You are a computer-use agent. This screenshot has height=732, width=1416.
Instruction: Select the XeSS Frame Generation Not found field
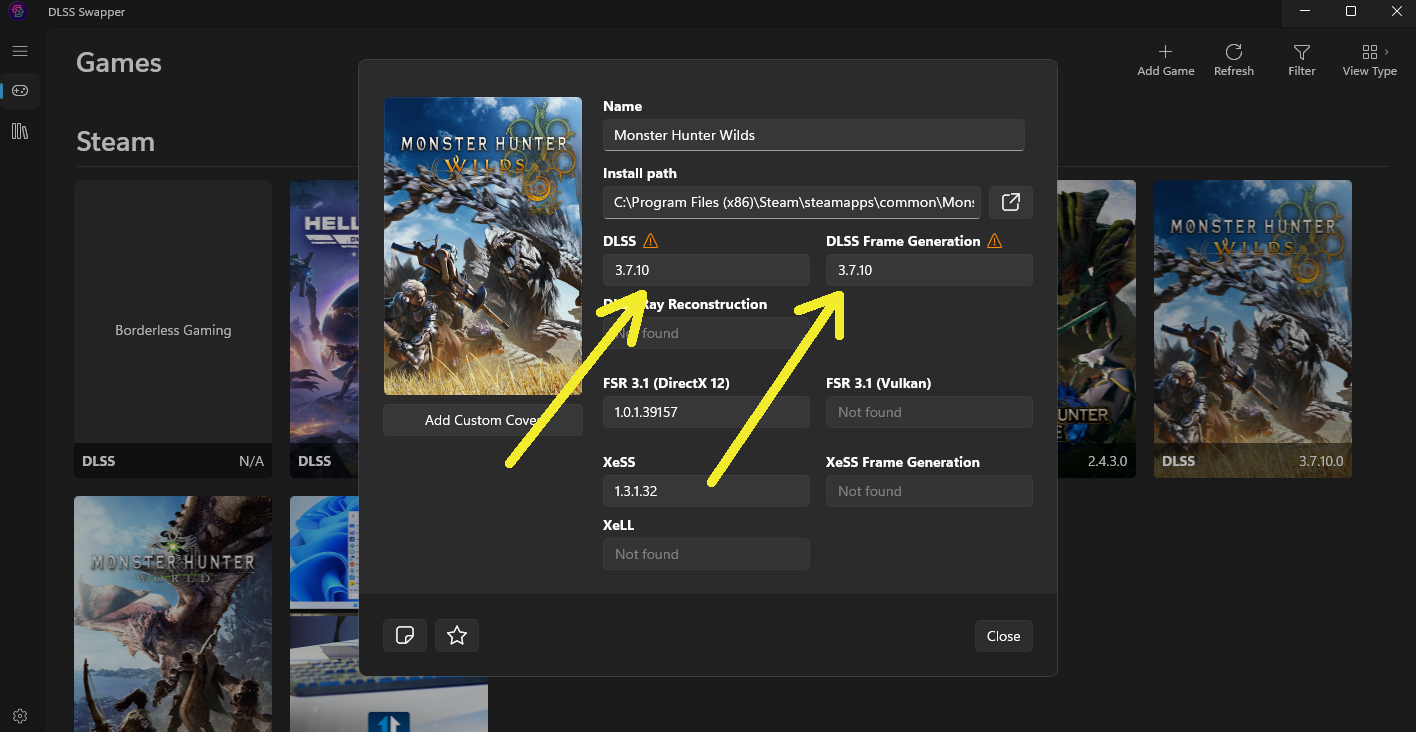[x=929, y=491]
